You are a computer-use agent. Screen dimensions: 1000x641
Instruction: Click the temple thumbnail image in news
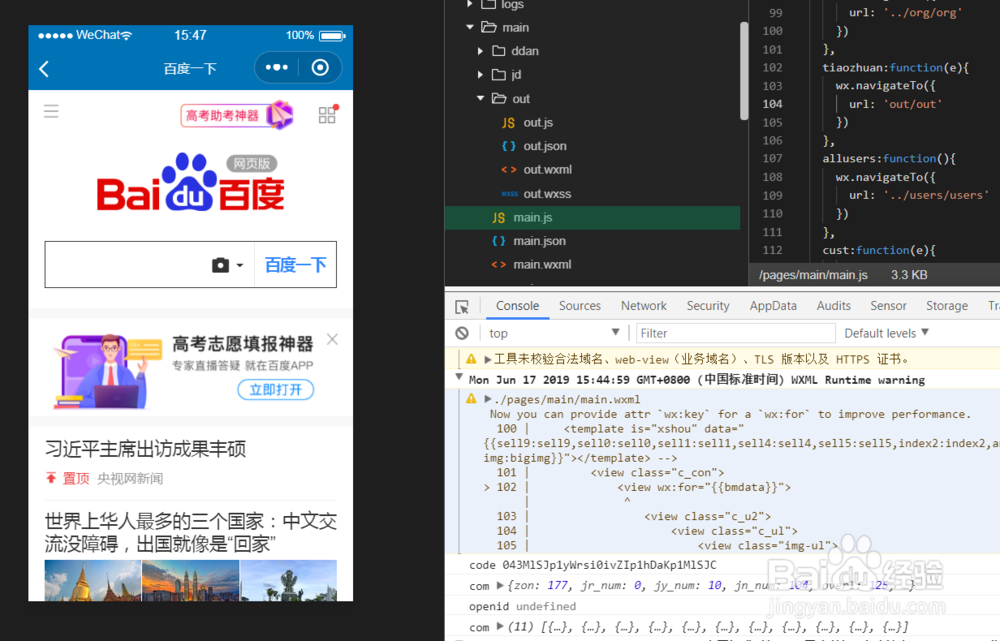pos(93,580)
